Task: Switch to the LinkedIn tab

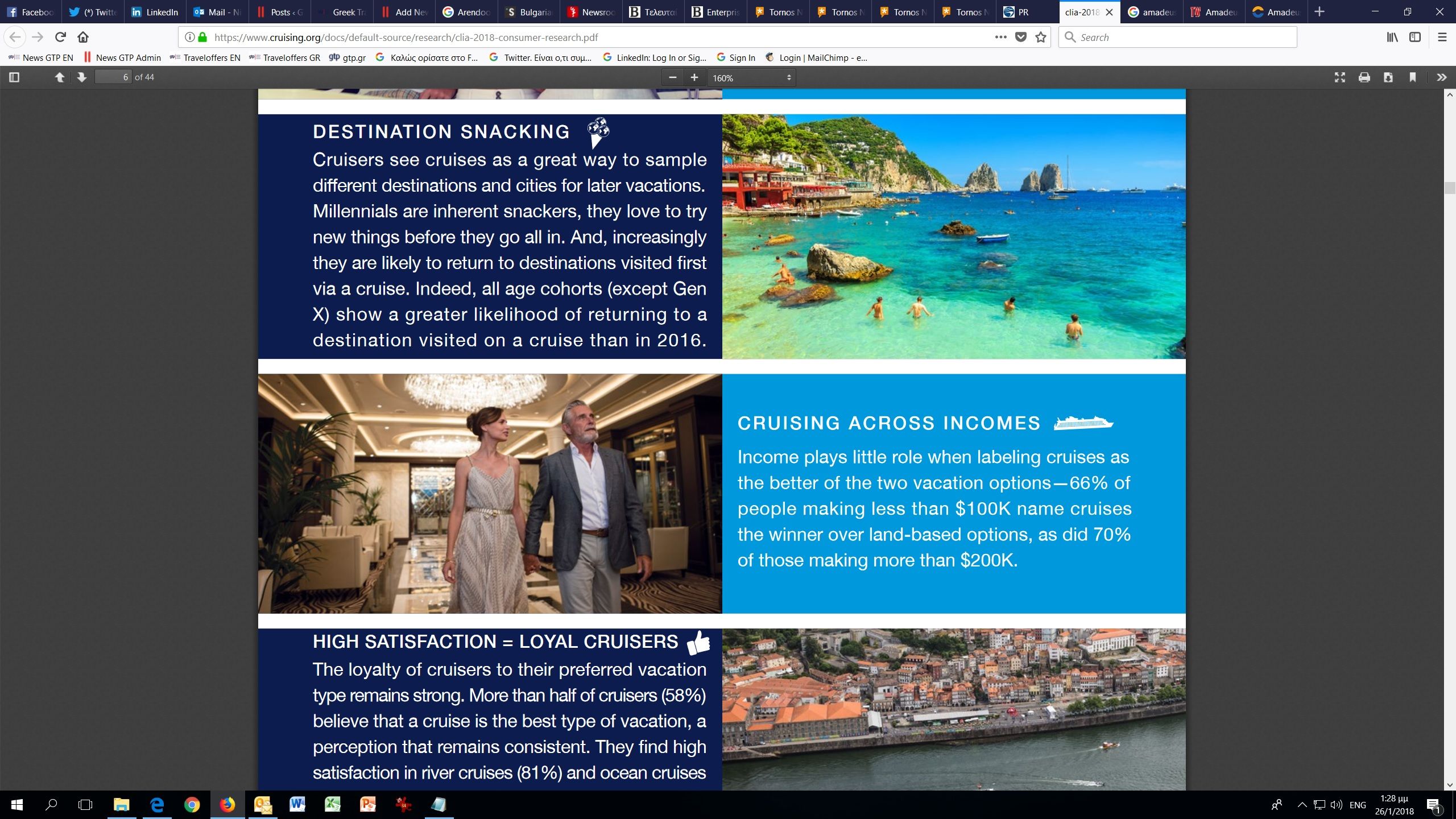Action: click(x=155, y=12)
